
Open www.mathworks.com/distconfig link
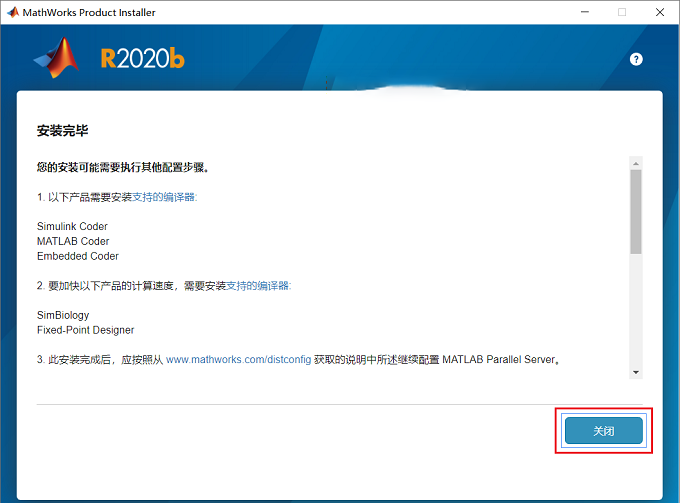(239, 359)
